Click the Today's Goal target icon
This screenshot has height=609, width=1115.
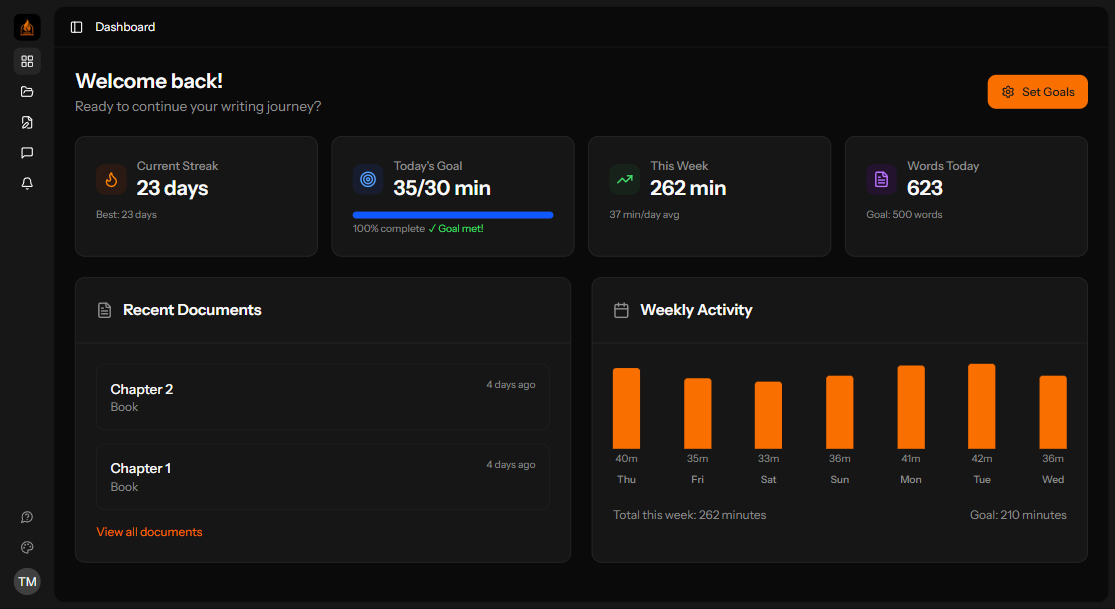pyautogui.click(x=368, y=178)
